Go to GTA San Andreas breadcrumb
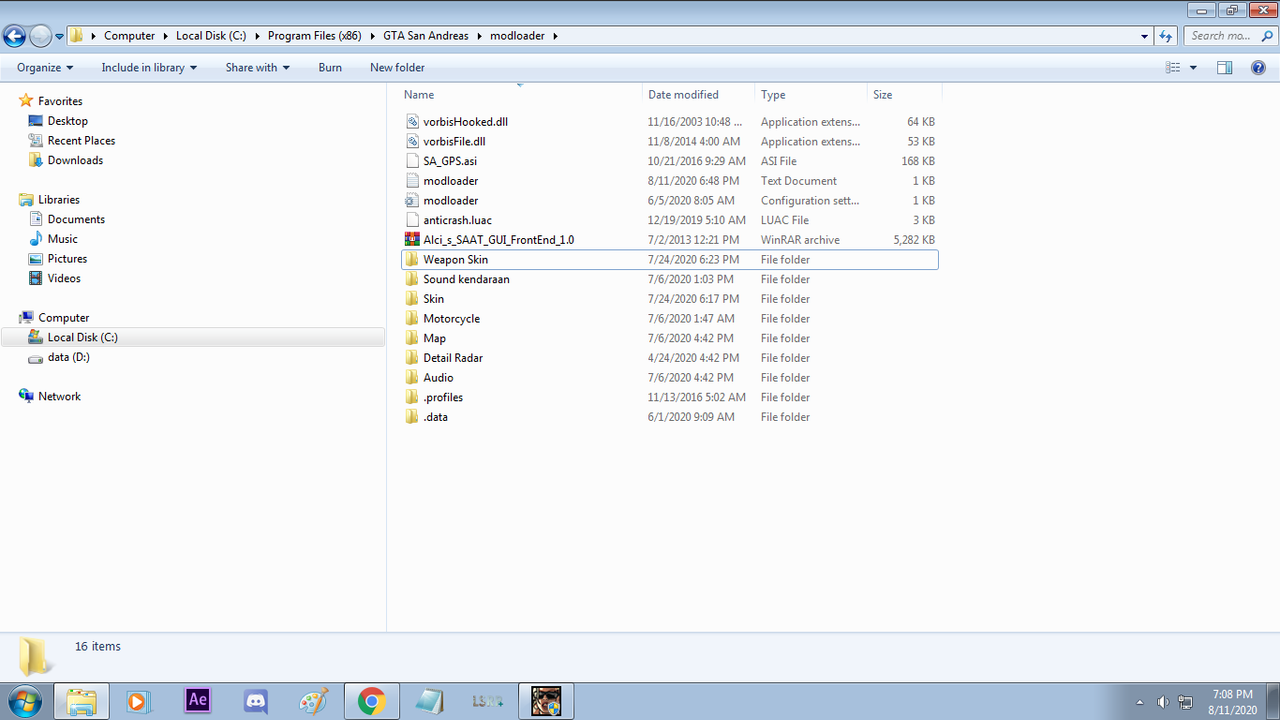The width and height of the screenshot is (1280, 720). pos(426,36)
